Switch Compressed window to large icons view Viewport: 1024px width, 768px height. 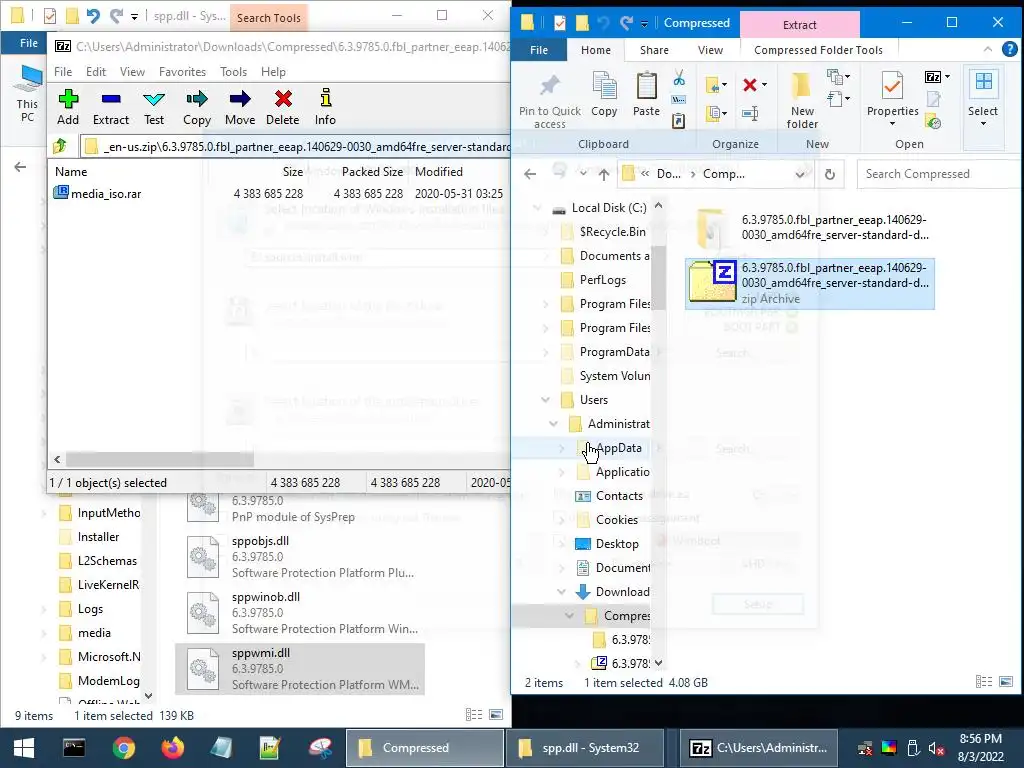coord(1006,682)
